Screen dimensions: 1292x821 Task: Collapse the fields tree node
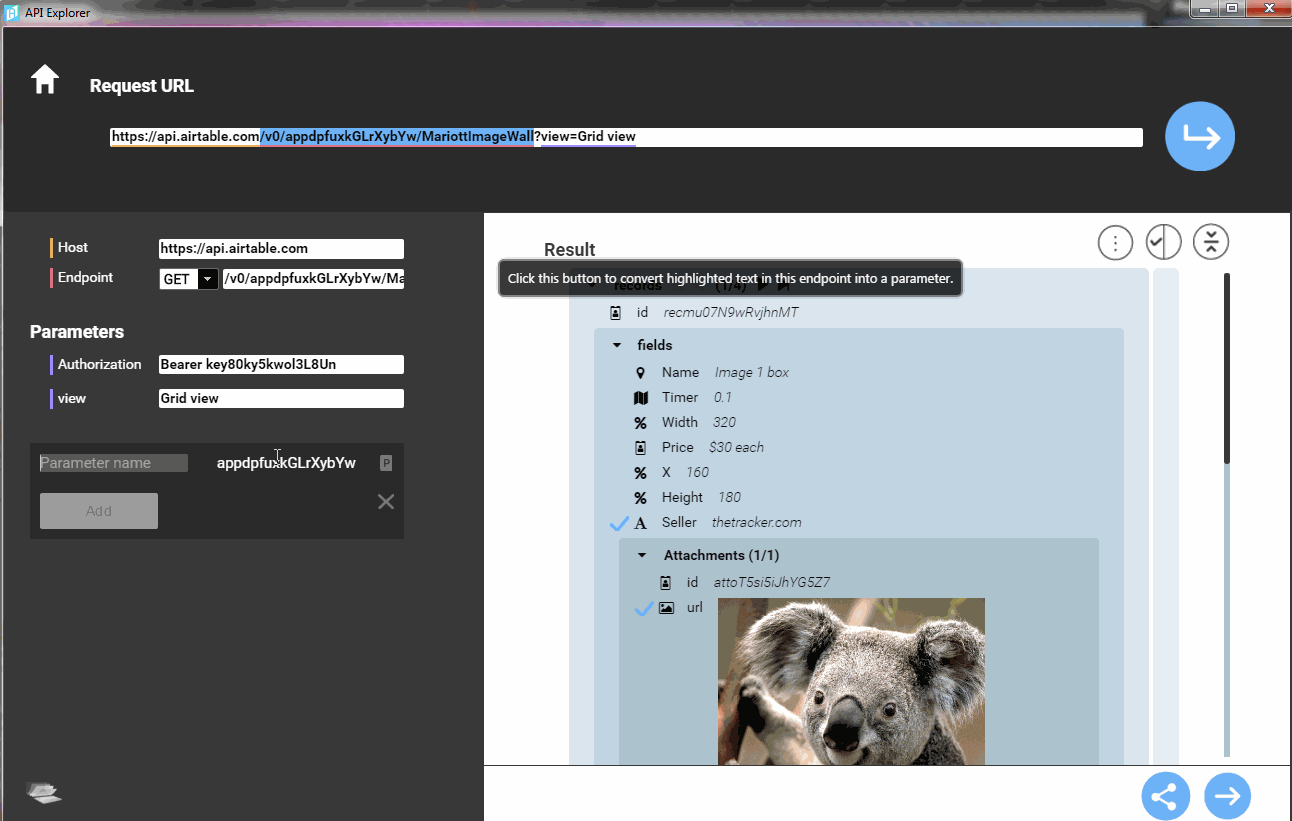[x=617, y=346]
